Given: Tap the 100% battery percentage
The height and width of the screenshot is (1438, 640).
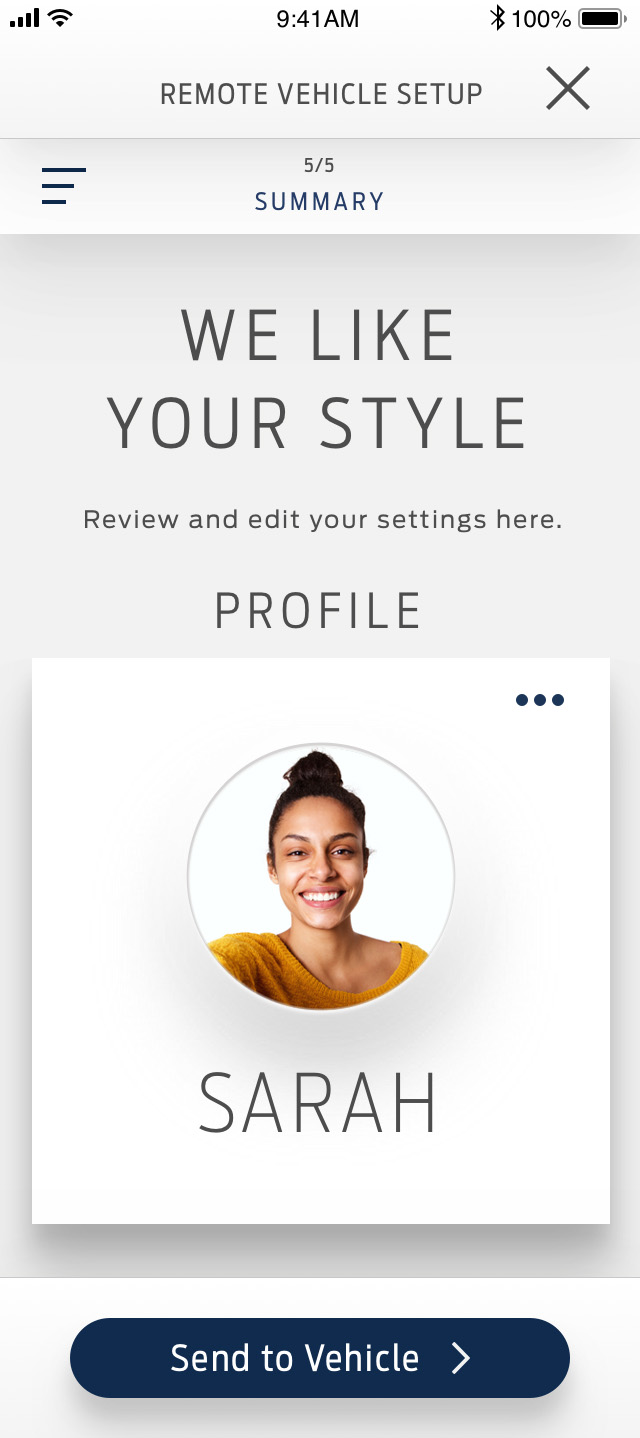Looking at the screenshot, I should pos(541,18).
